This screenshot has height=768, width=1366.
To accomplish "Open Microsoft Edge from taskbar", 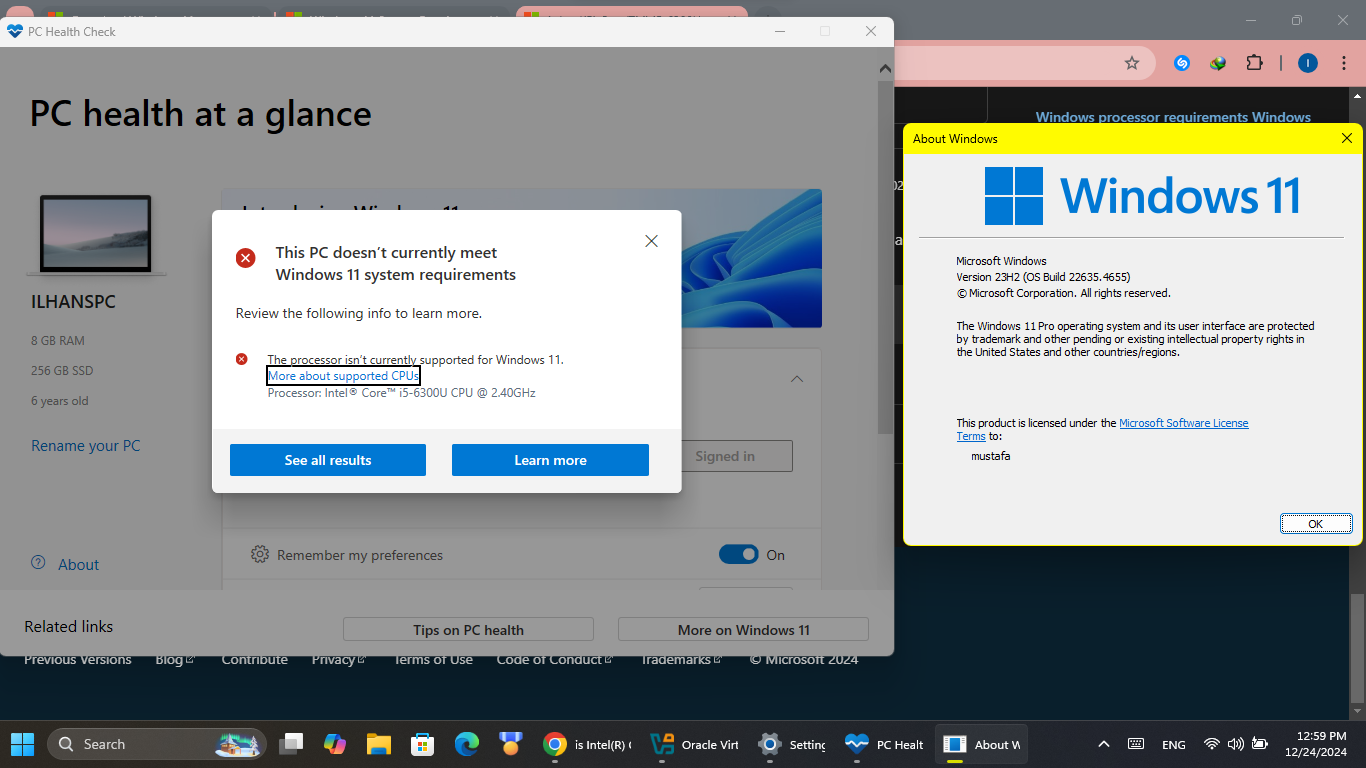I will coord(467,744).
